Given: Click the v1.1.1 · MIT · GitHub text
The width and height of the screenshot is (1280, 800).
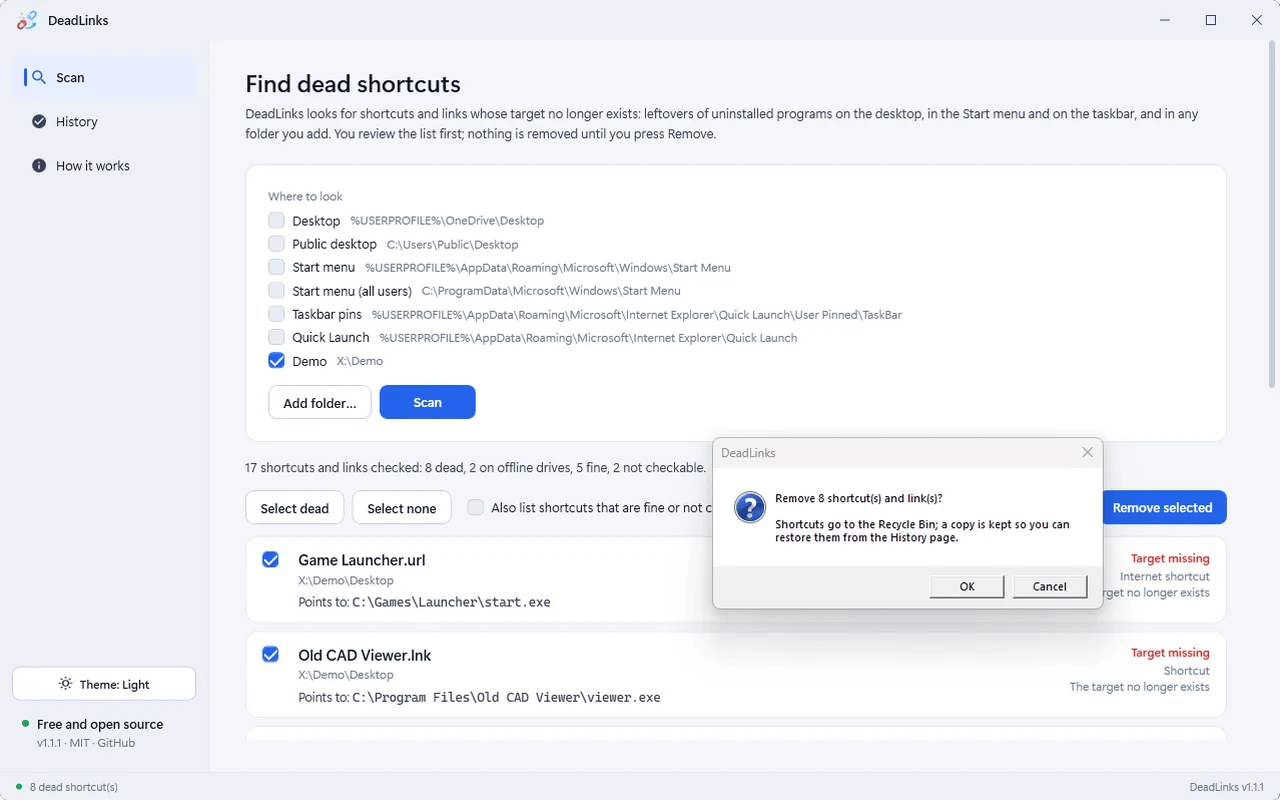Looking at the screenshot, I should [86, 743].
